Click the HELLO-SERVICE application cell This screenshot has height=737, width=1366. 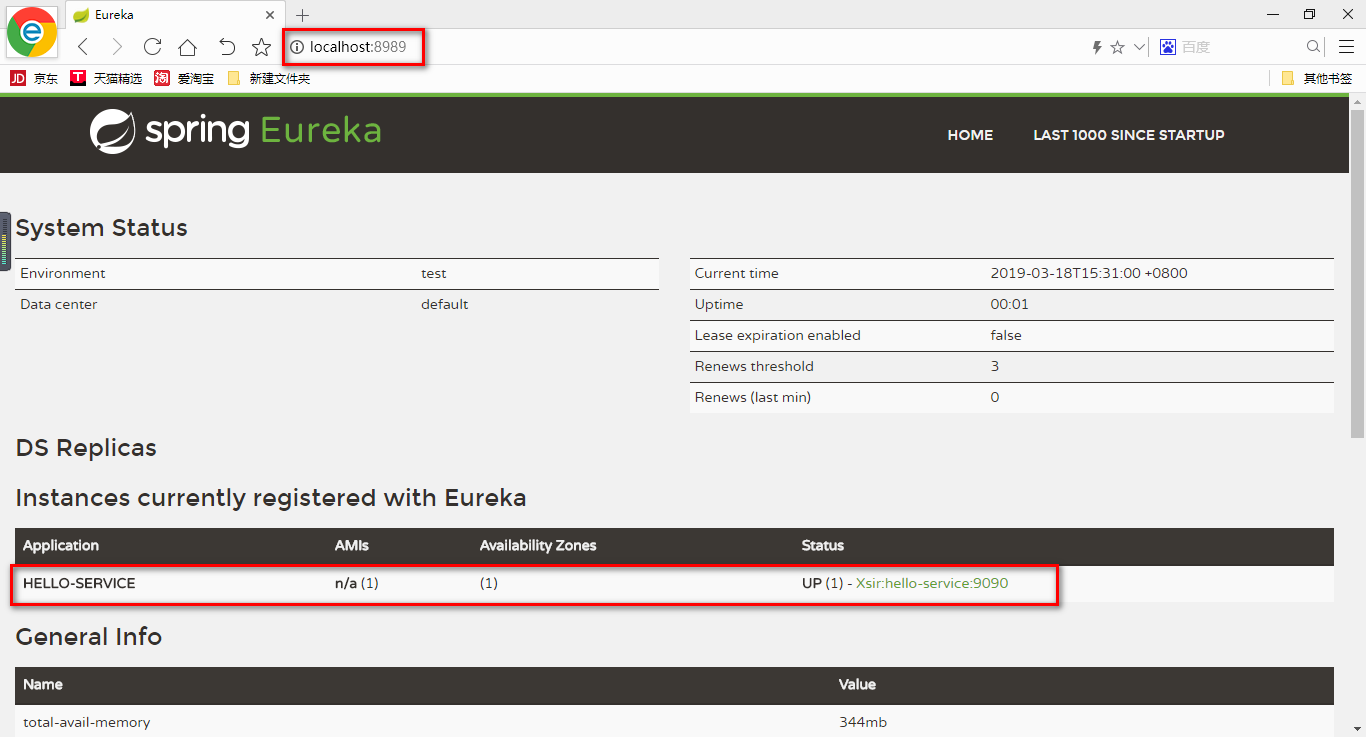click(79, 583)
